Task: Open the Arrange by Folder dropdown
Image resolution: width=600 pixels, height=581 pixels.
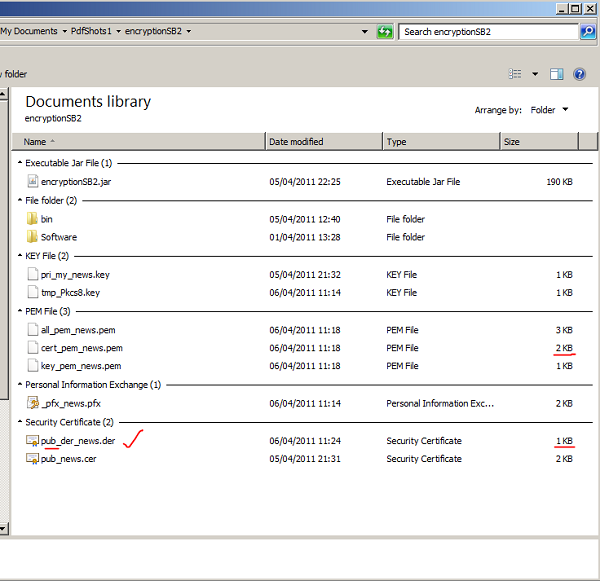Action: click(549, 110)
